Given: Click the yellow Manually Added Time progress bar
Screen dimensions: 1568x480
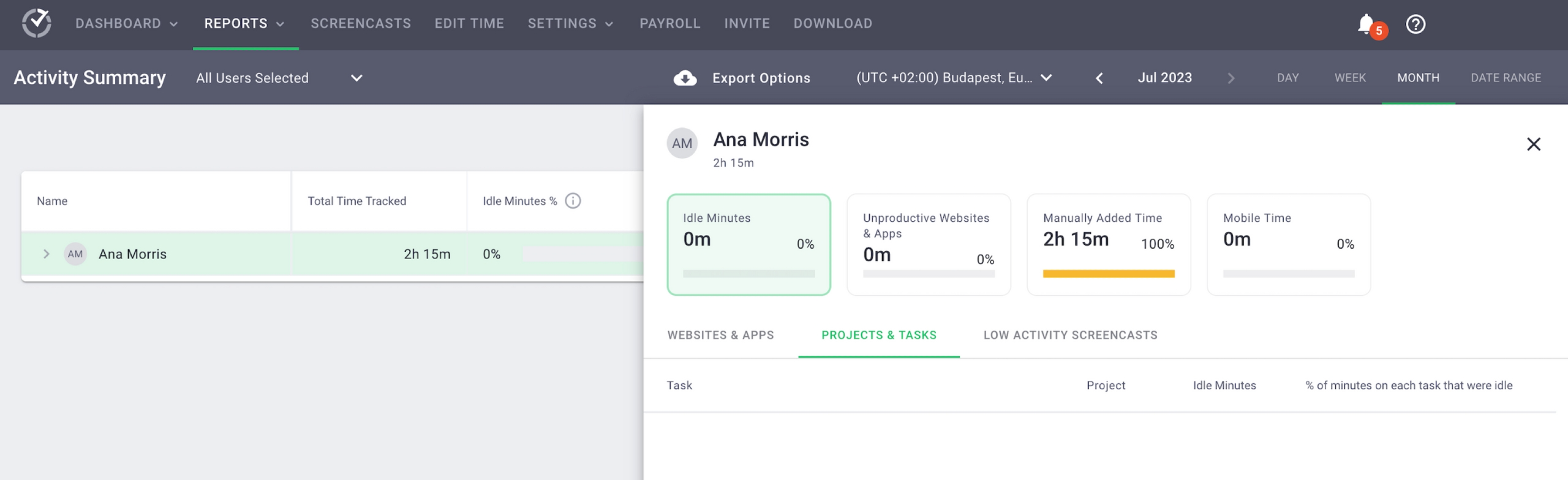Looking at the screenshot, I should coord(1109,274).
